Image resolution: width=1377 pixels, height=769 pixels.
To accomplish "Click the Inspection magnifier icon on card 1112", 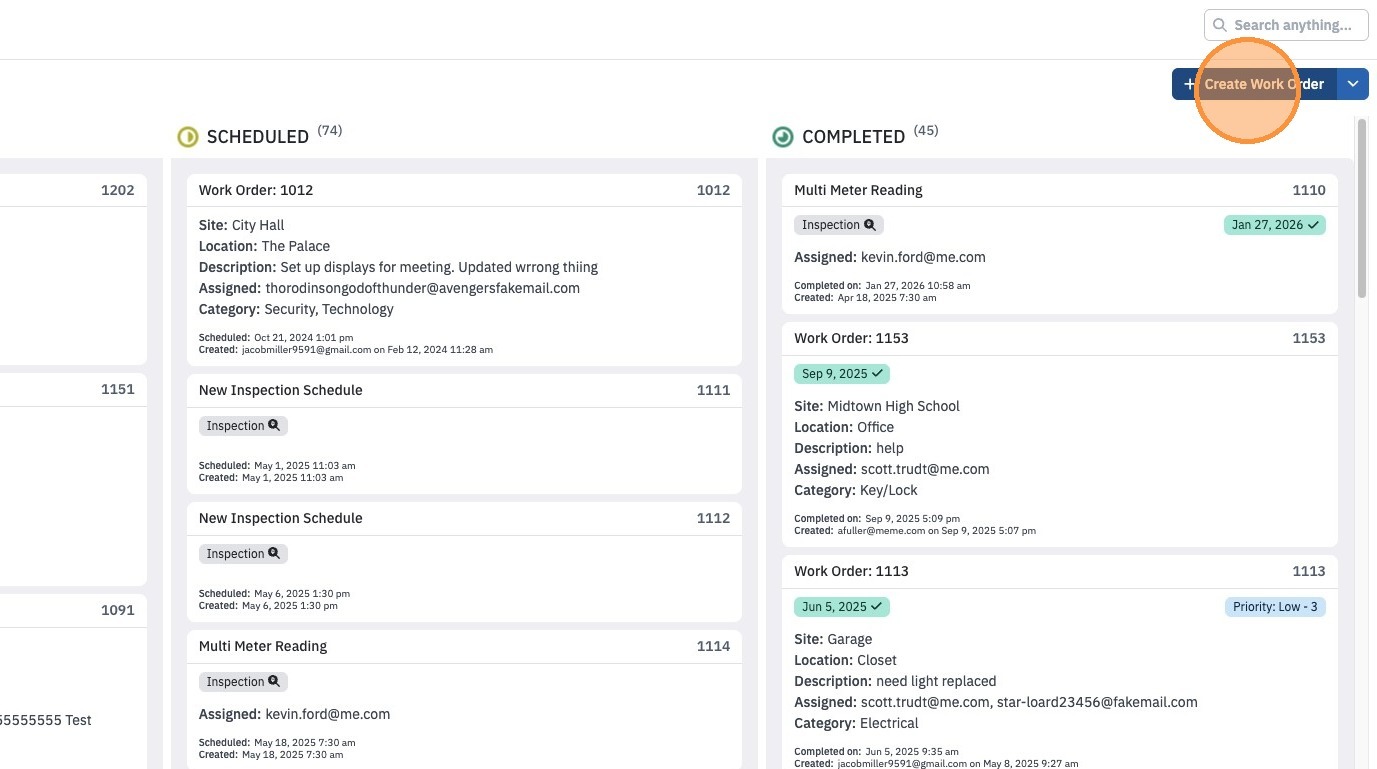I will pos(274,554).
